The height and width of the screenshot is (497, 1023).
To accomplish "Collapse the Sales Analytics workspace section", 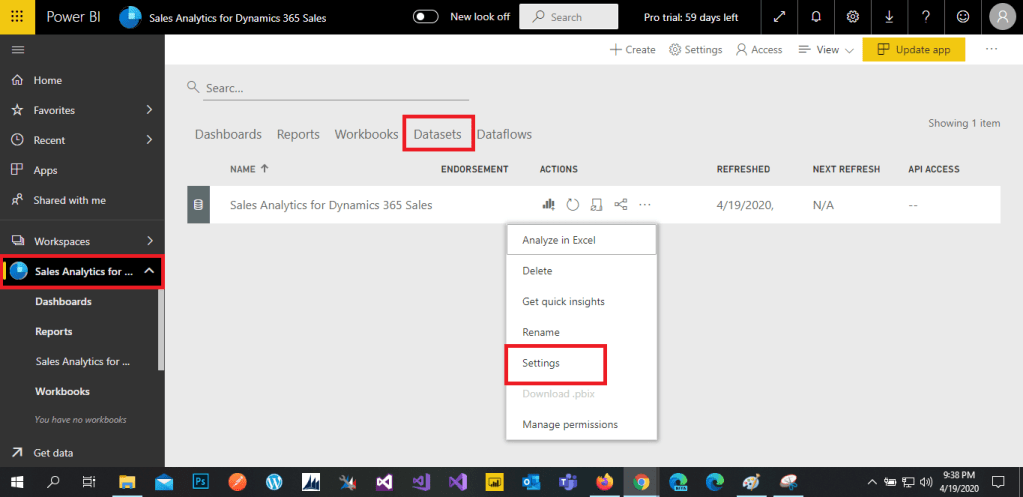I will tap(149, 271).
